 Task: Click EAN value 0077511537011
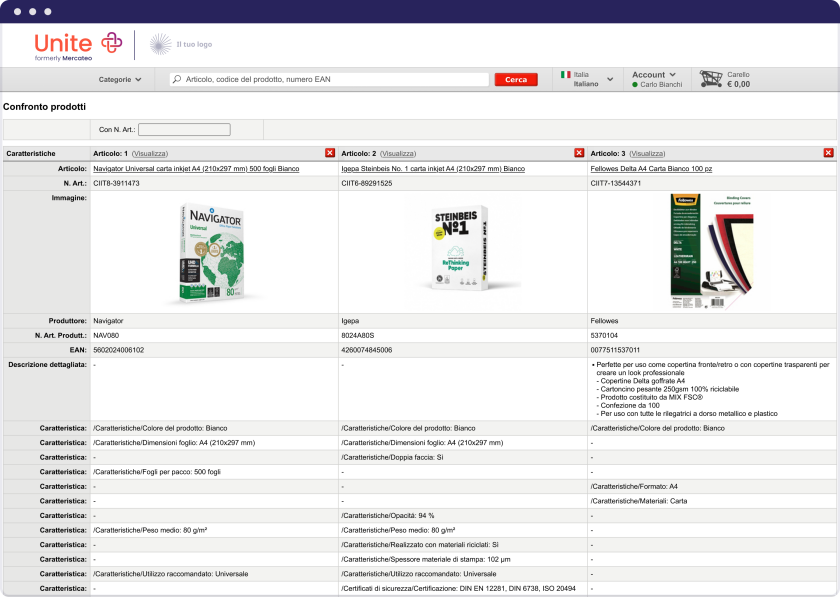click(615, 350)
